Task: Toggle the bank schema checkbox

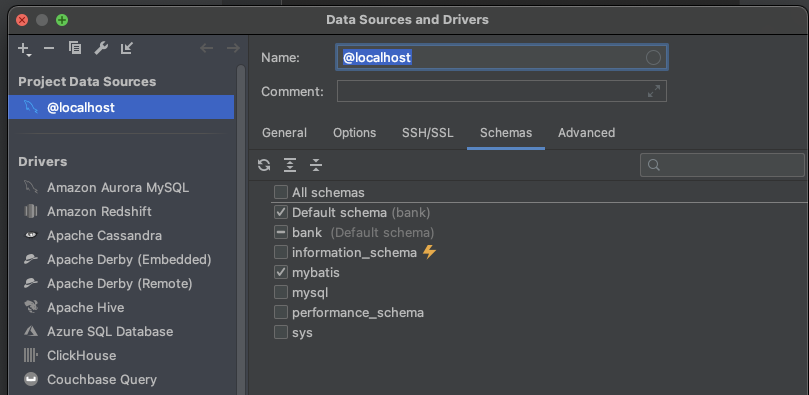Action: click(x=281, y=233)
